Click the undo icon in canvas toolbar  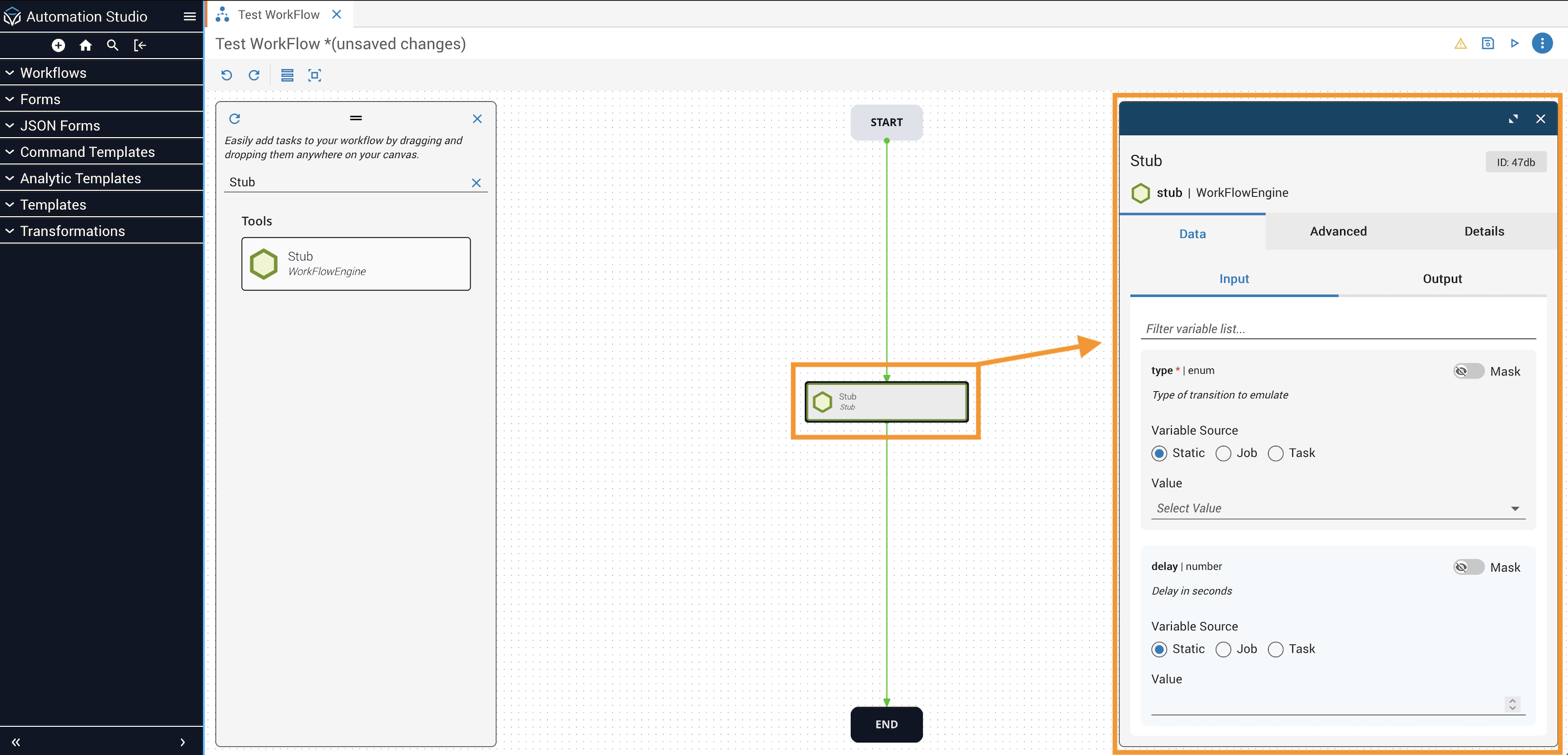(x=226, y=75)
